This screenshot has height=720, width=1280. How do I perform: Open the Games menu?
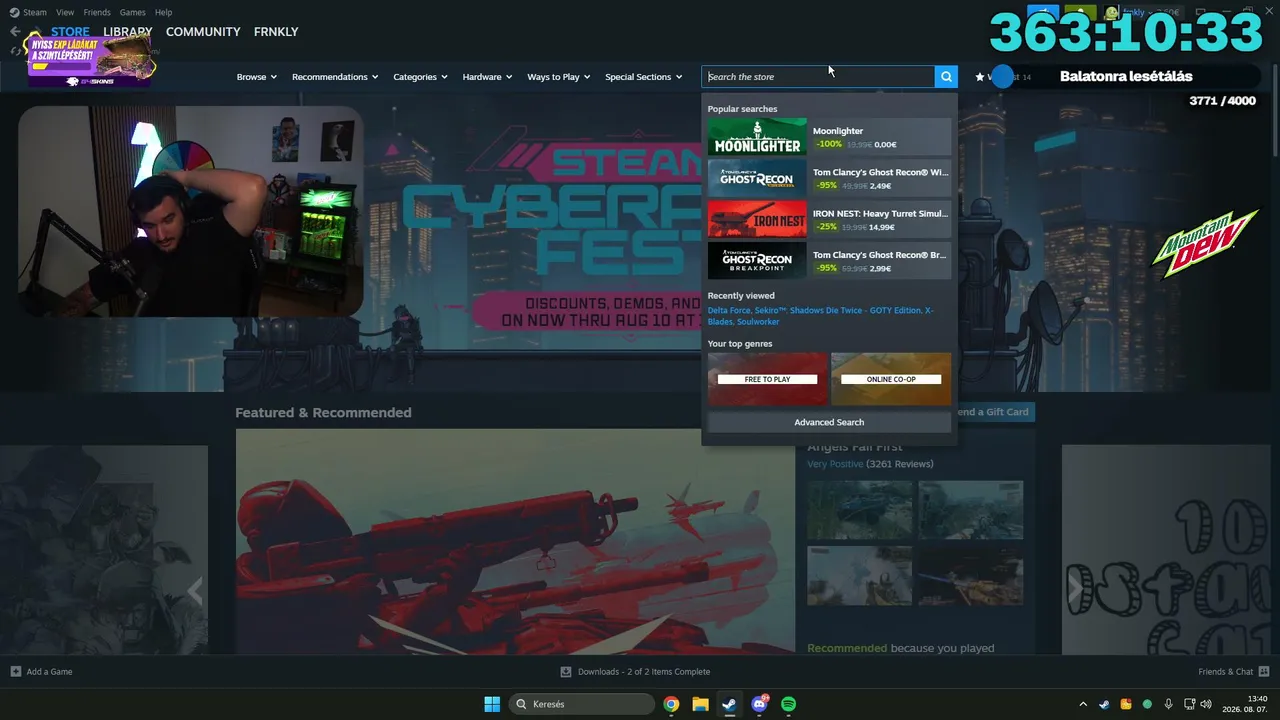click(x=132, y=12)
